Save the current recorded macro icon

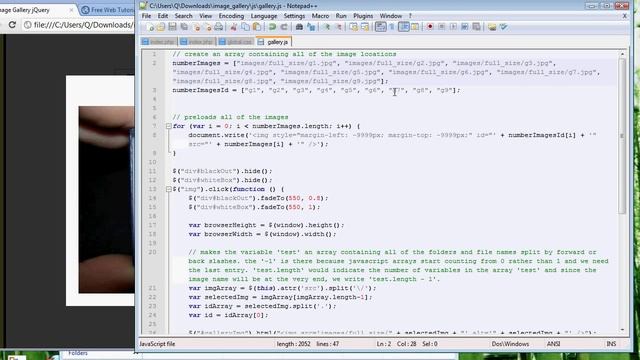[x=476, y=27]
